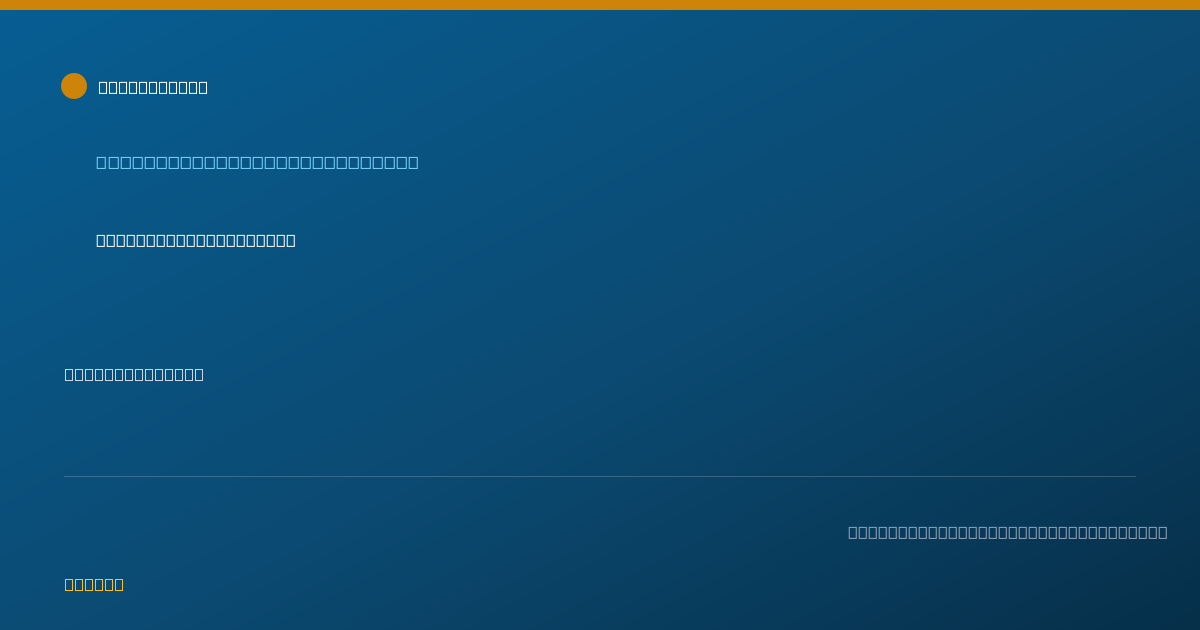
Task: Click the gray text line below the divider
Action: point(1008,532)
